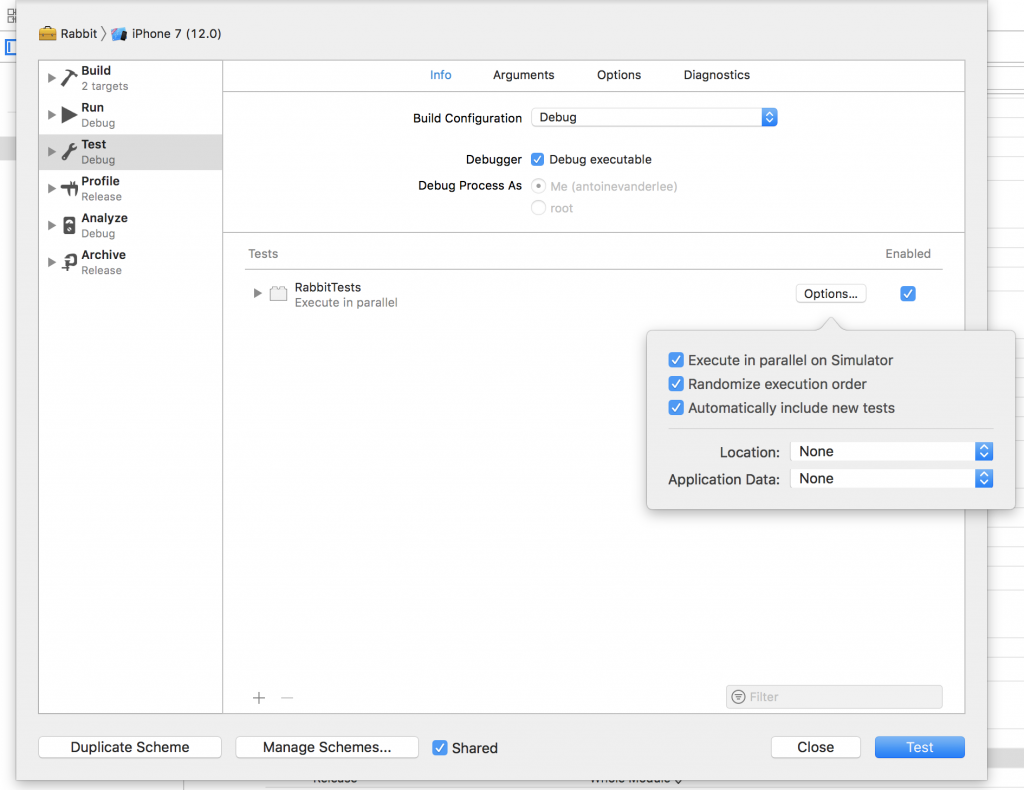Click the Filter field below the test list
This screenshot has width=1024, height=790.
834,696
